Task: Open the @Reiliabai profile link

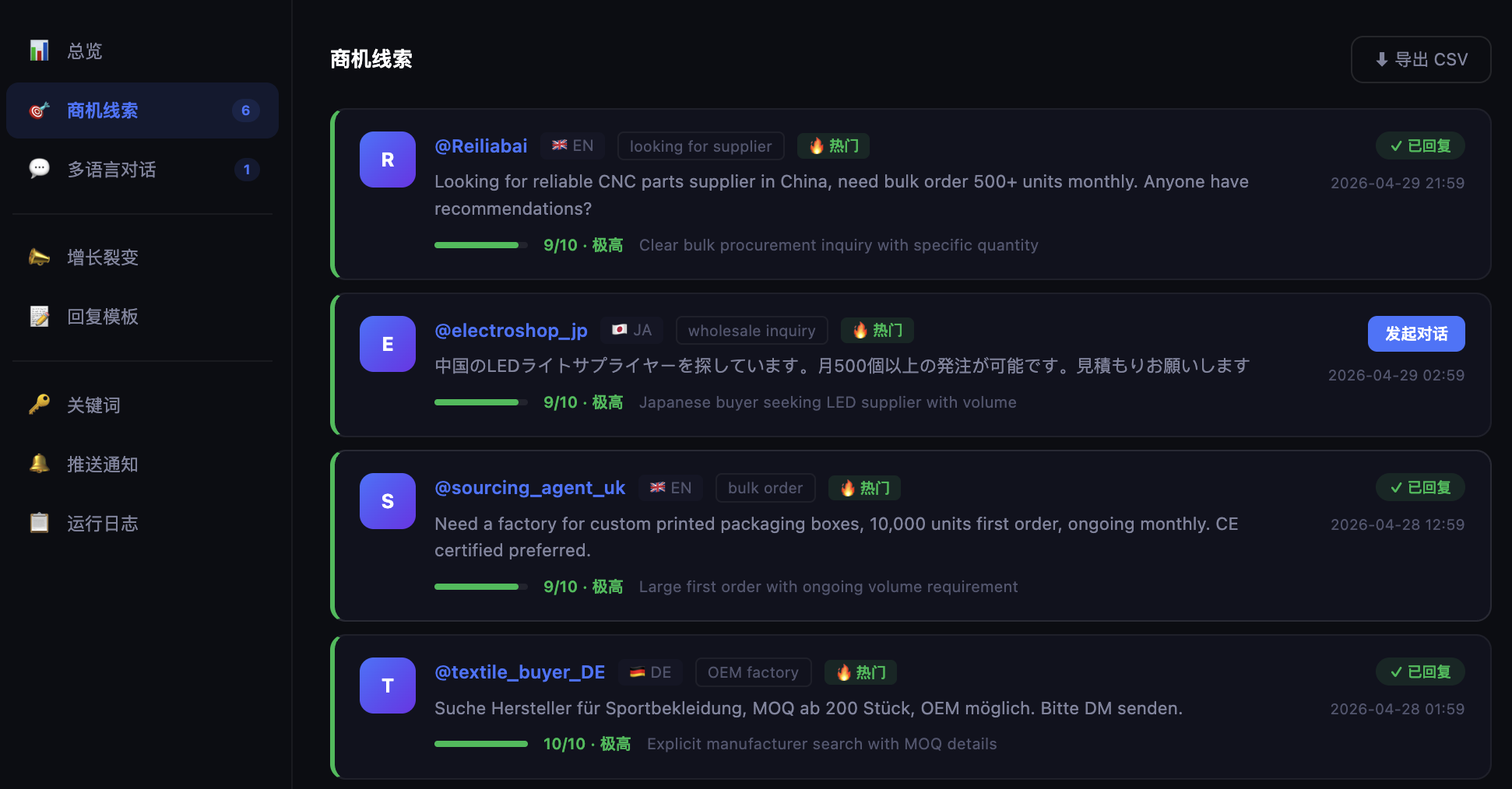Action: [481, 146]
